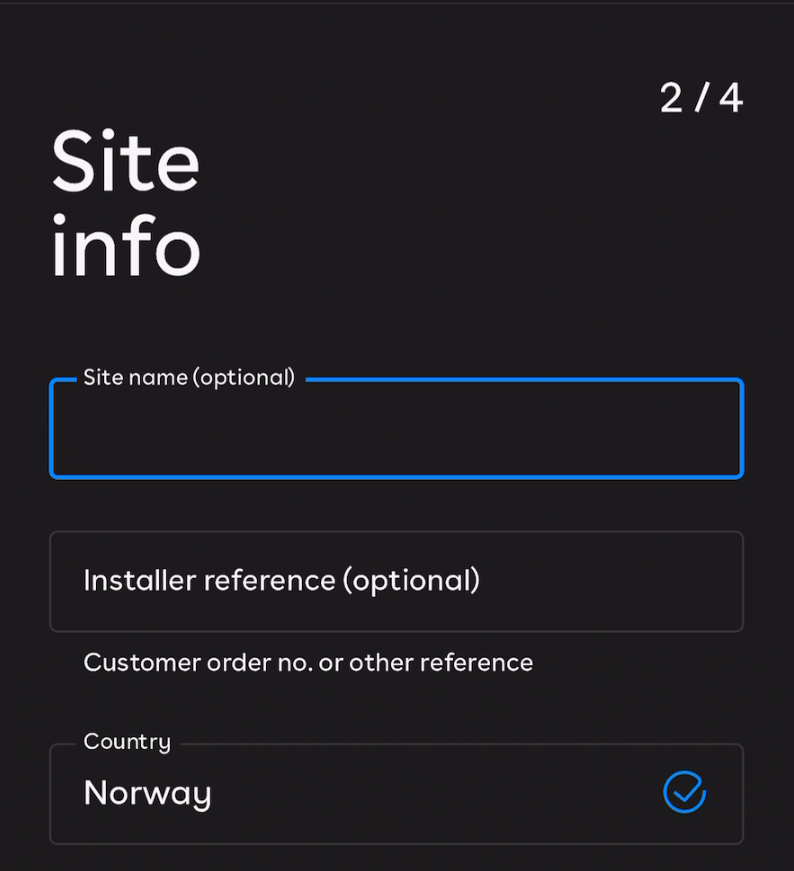Image resolution: width=794 pixels, height=871 pixels.
Task: Click the word "Site" in the heading
Action: tap(126, 163)
